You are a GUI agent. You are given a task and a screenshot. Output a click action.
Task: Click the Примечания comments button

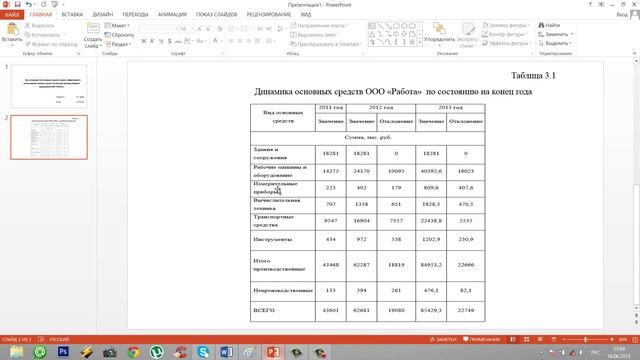tap(481, 340)
